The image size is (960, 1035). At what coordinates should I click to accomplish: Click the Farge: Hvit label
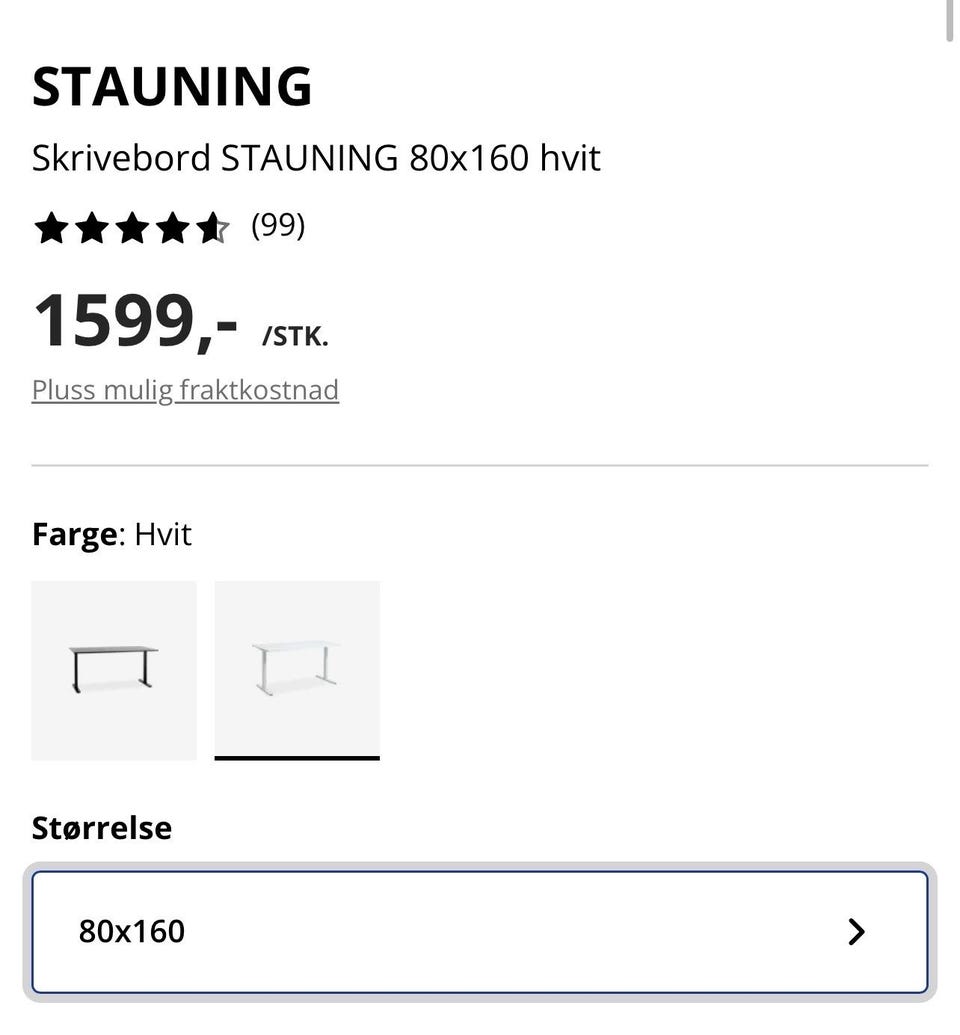pos(112,535)
